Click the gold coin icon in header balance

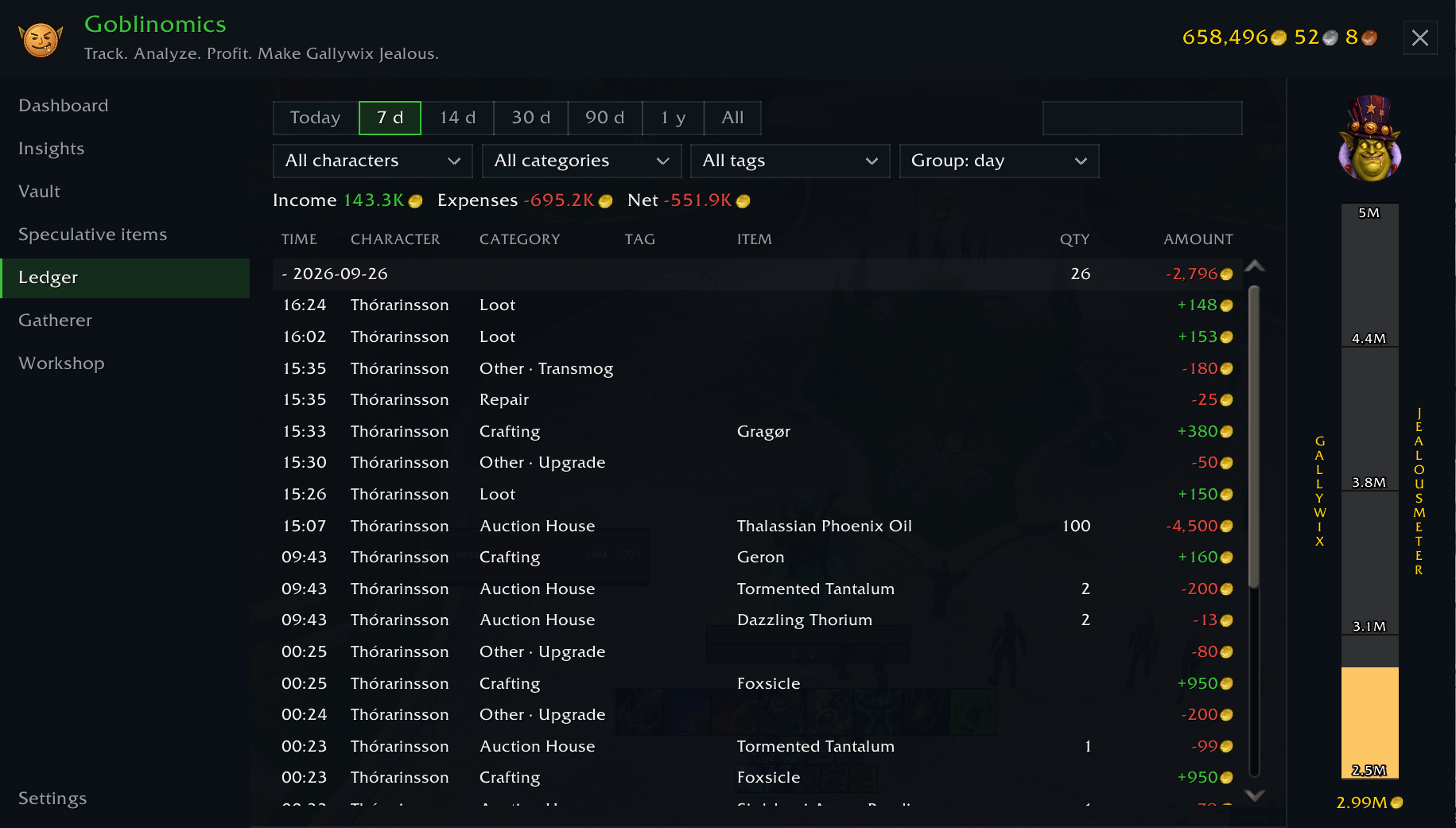pos(1279,38)
